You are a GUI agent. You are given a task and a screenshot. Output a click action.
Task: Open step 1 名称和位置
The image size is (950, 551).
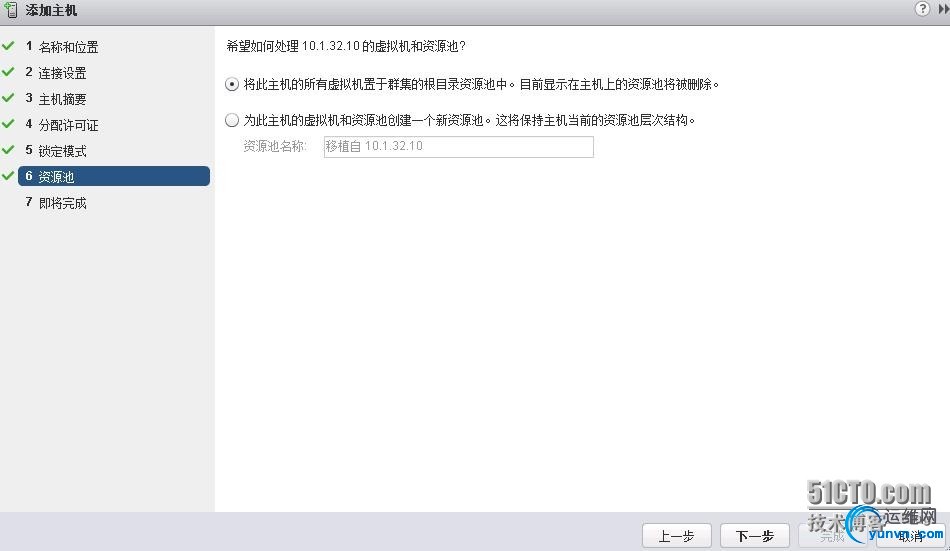pos(62,47)
